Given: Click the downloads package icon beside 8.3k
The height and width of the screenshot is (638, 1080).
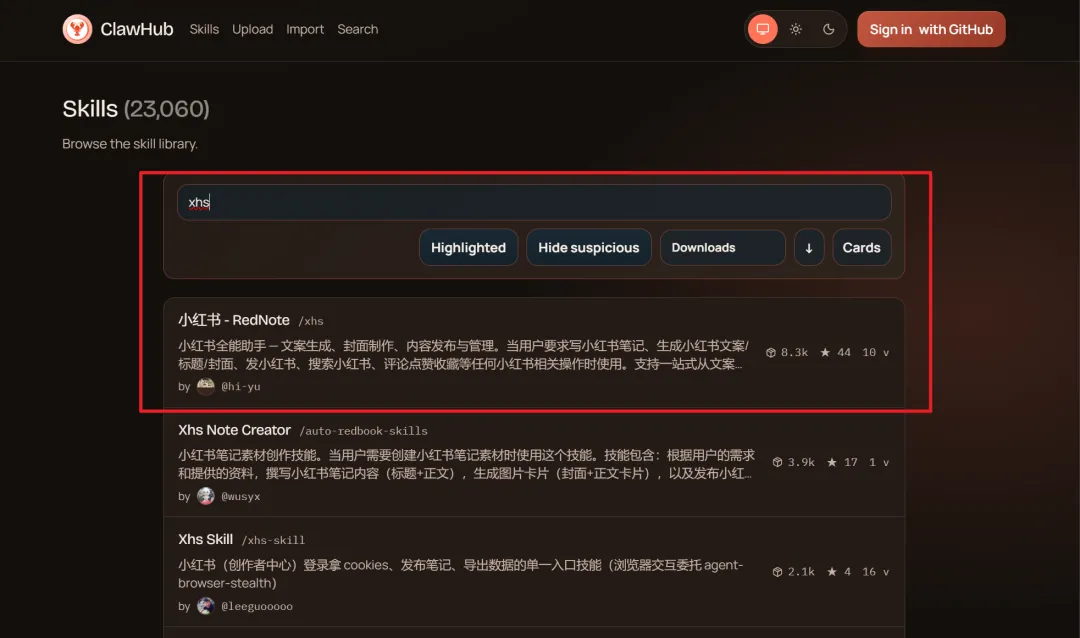Looking at the screenshot, I should point(771,352).
